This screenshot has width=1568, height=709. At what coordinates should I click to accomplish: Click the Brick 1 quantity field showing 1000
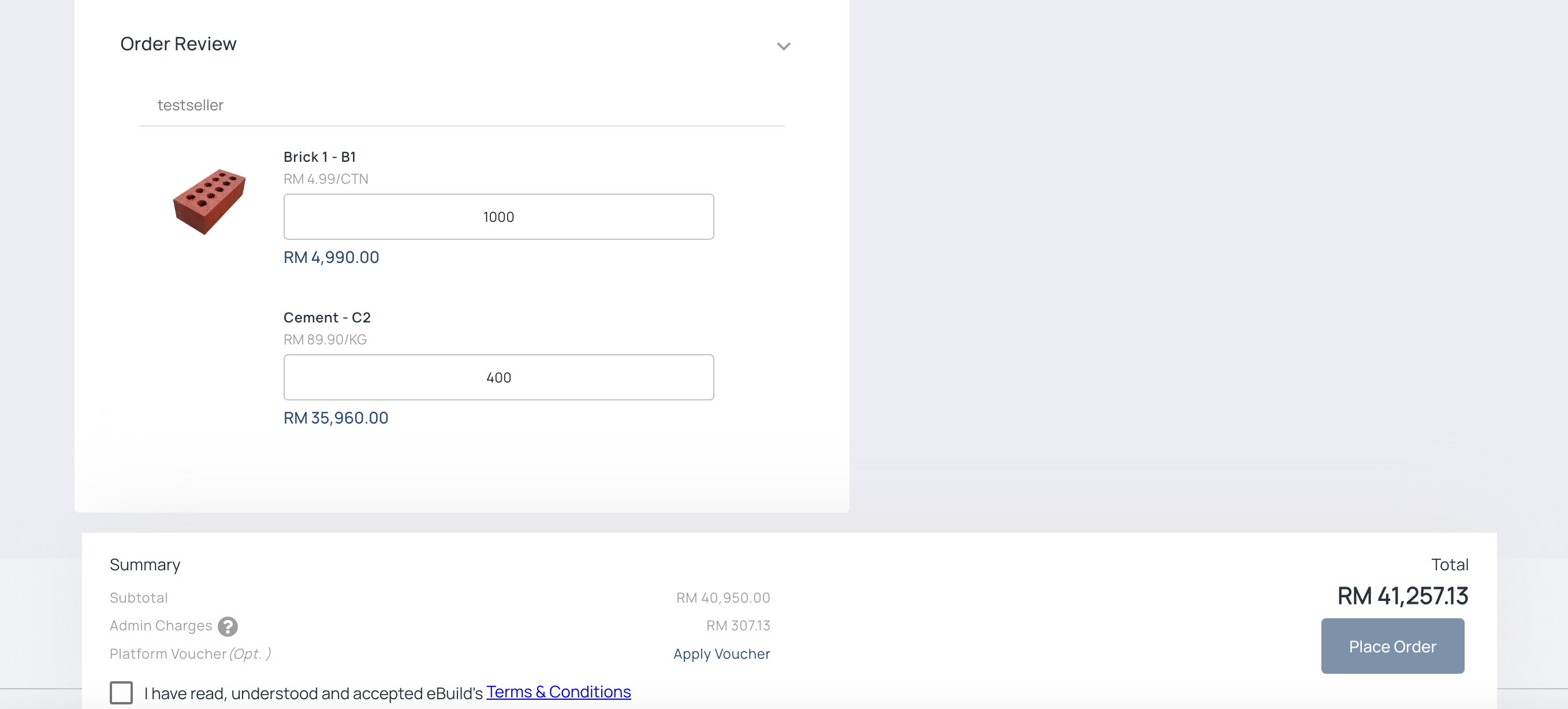coord(498,217)
